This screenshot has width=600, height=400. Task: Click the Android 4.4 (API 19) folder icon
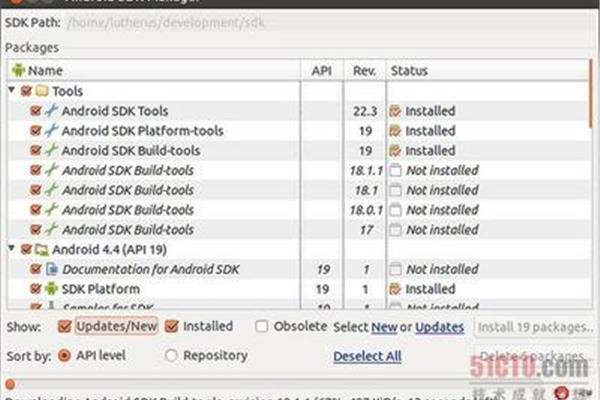pyautogui.click(x=42, y=250)
